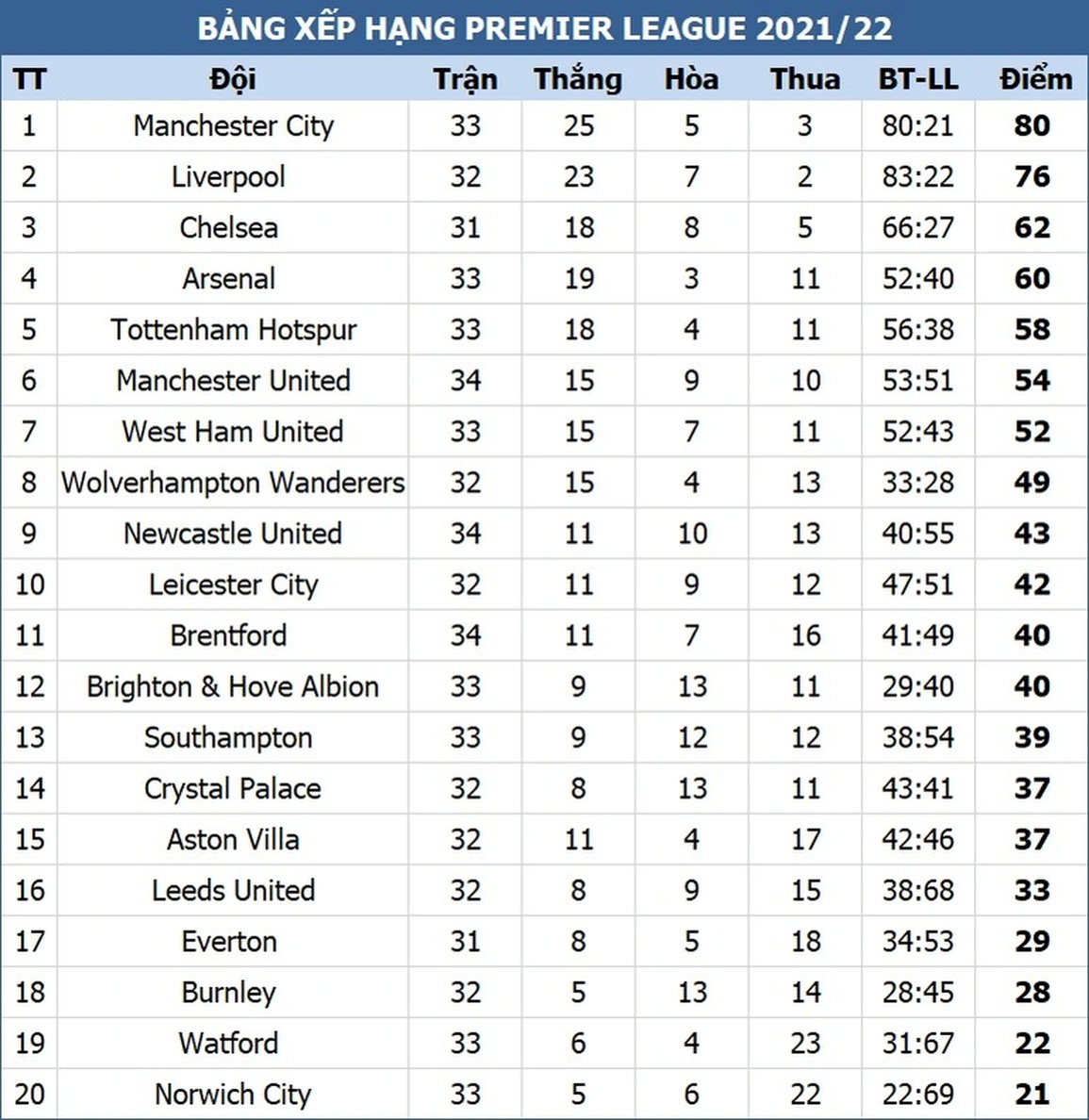The width and height of the screenshot is (1089, 1120).
Task: Click the Wolverhampton Wanderers team name
Action: click(233, 482)
